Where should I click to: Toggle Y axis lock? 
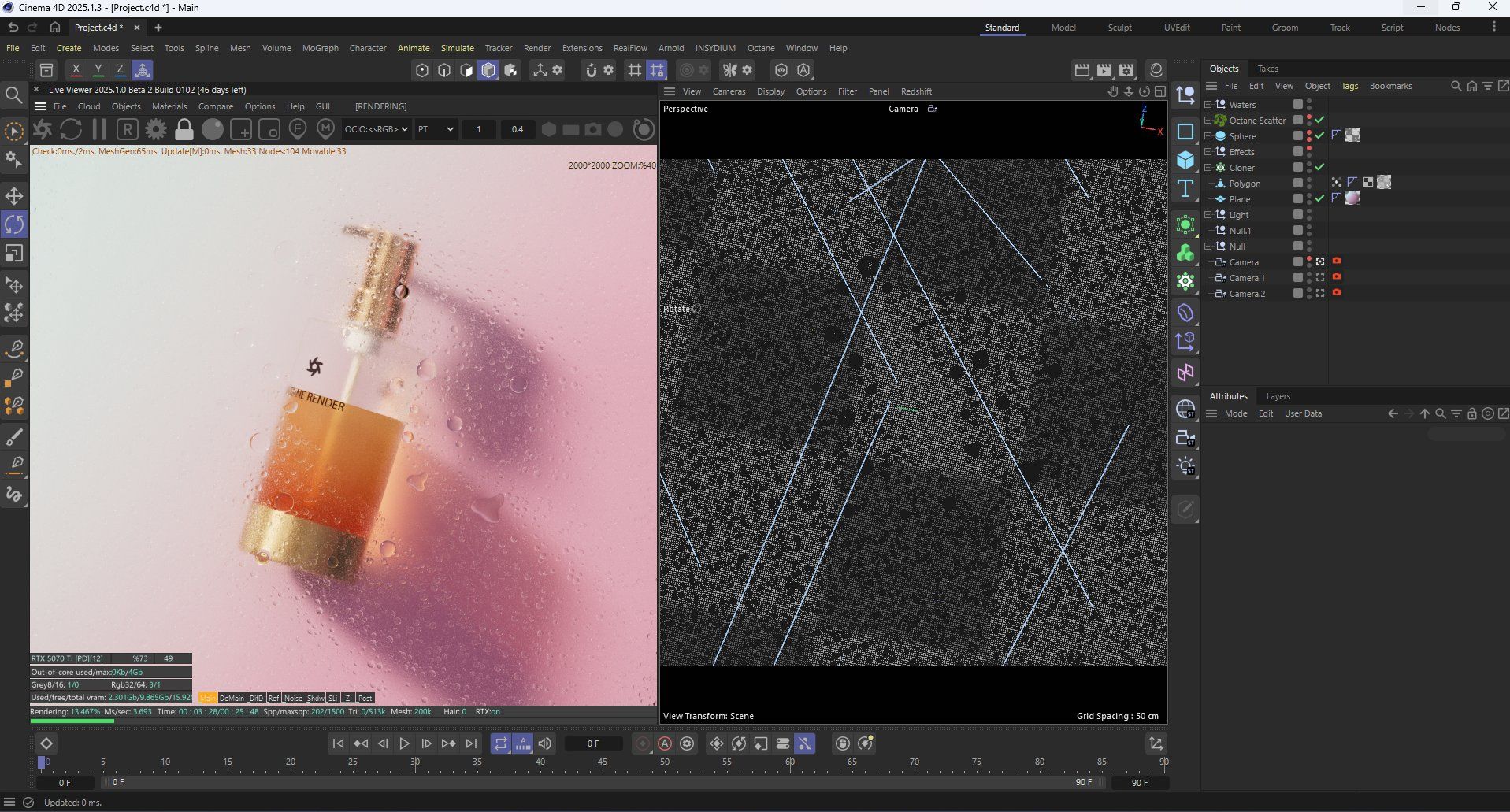click(98, 70)
